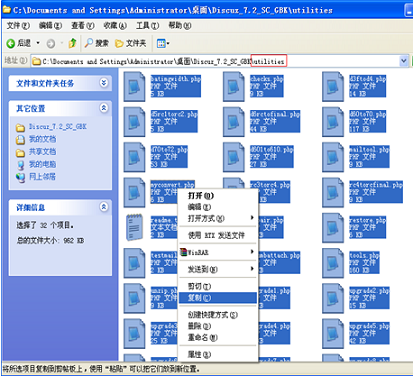Click the upgrade2.php file icon
Viewport: 413px width, 376px height.
[x=333, y=298]
